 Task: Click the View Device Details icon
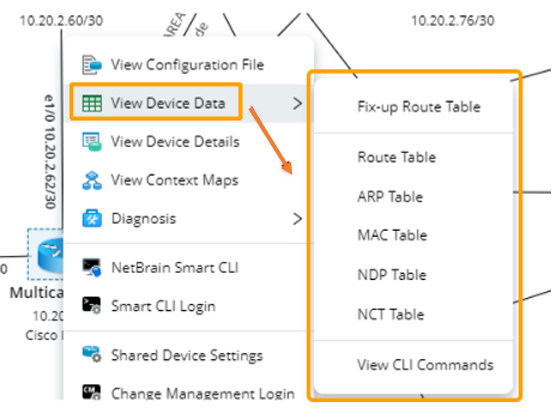coord(92,142)
